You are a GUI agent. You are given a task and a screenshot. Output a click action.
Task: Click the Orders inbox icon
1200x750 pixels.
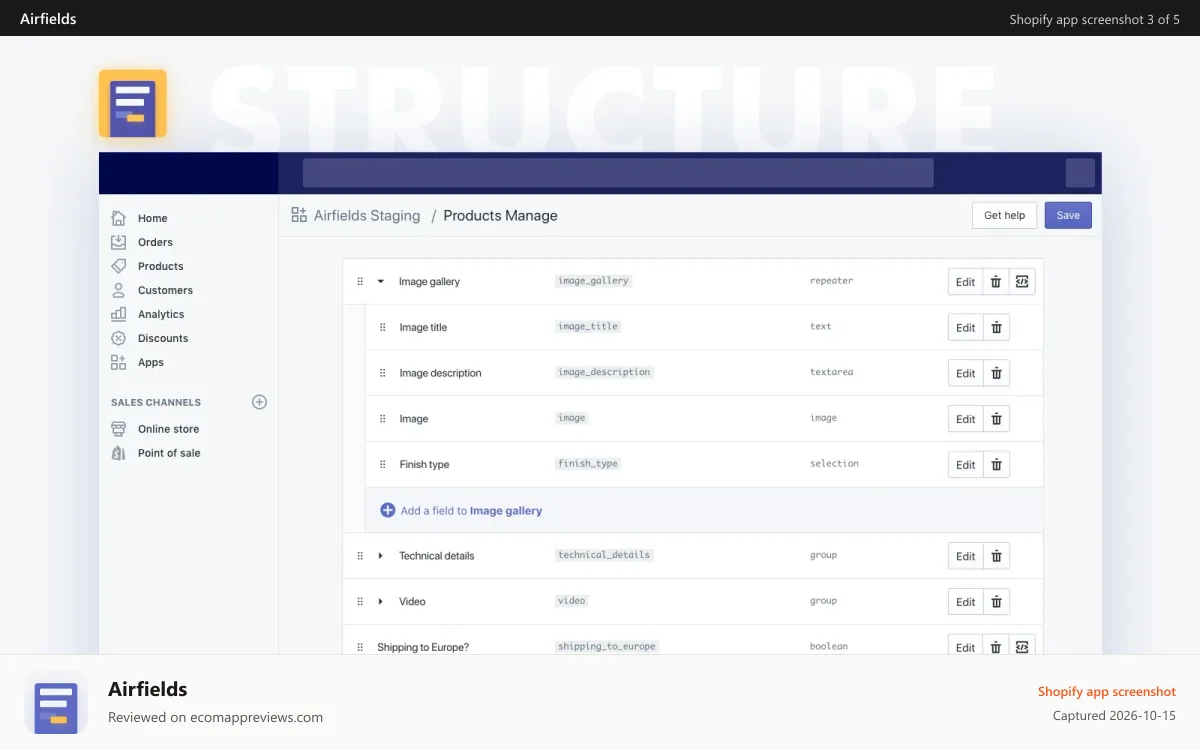pyautogui.click(x=118, y=242)
